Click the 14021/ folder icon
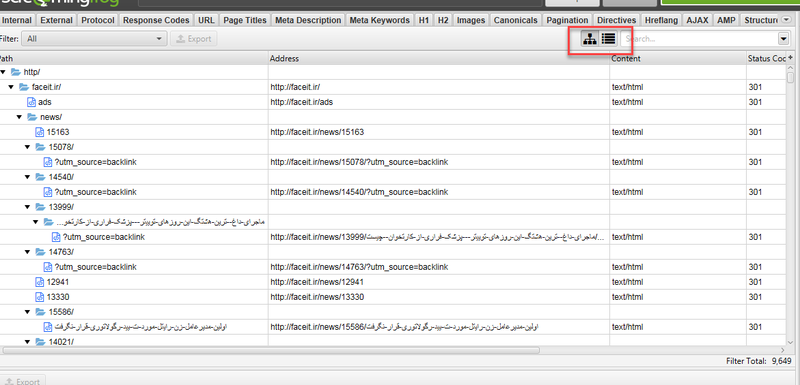Image resolution: width=800 pixels, height=385 pixels. click(40, 342)
